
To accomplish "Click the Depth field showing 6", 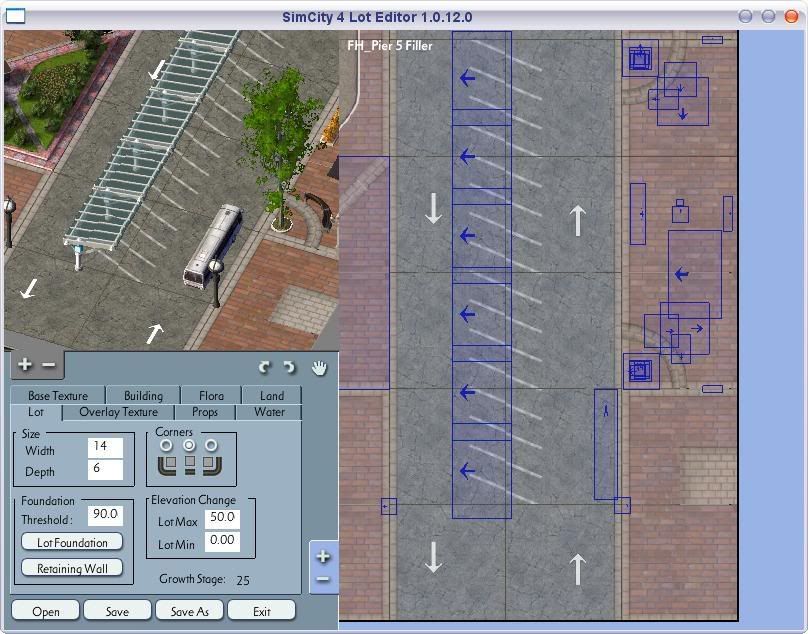I will pyautogui.click(x=106, y=470).
